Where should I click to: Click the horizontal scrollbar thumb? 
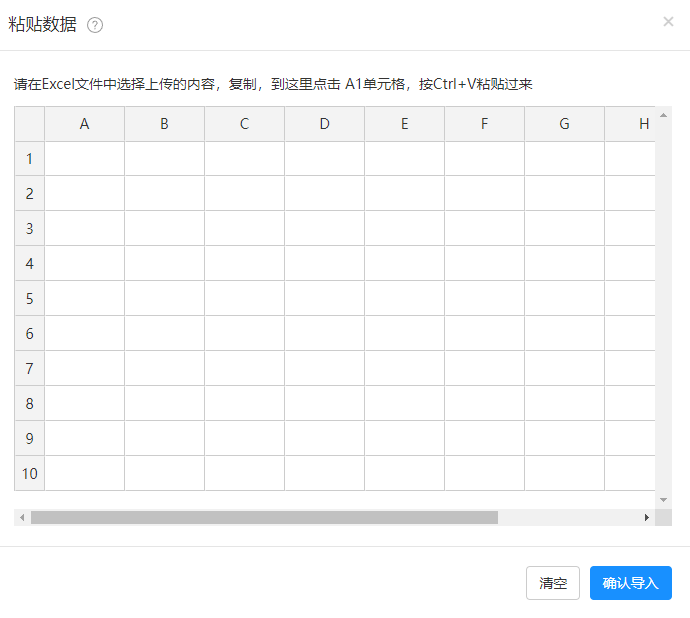pos(264,518)
